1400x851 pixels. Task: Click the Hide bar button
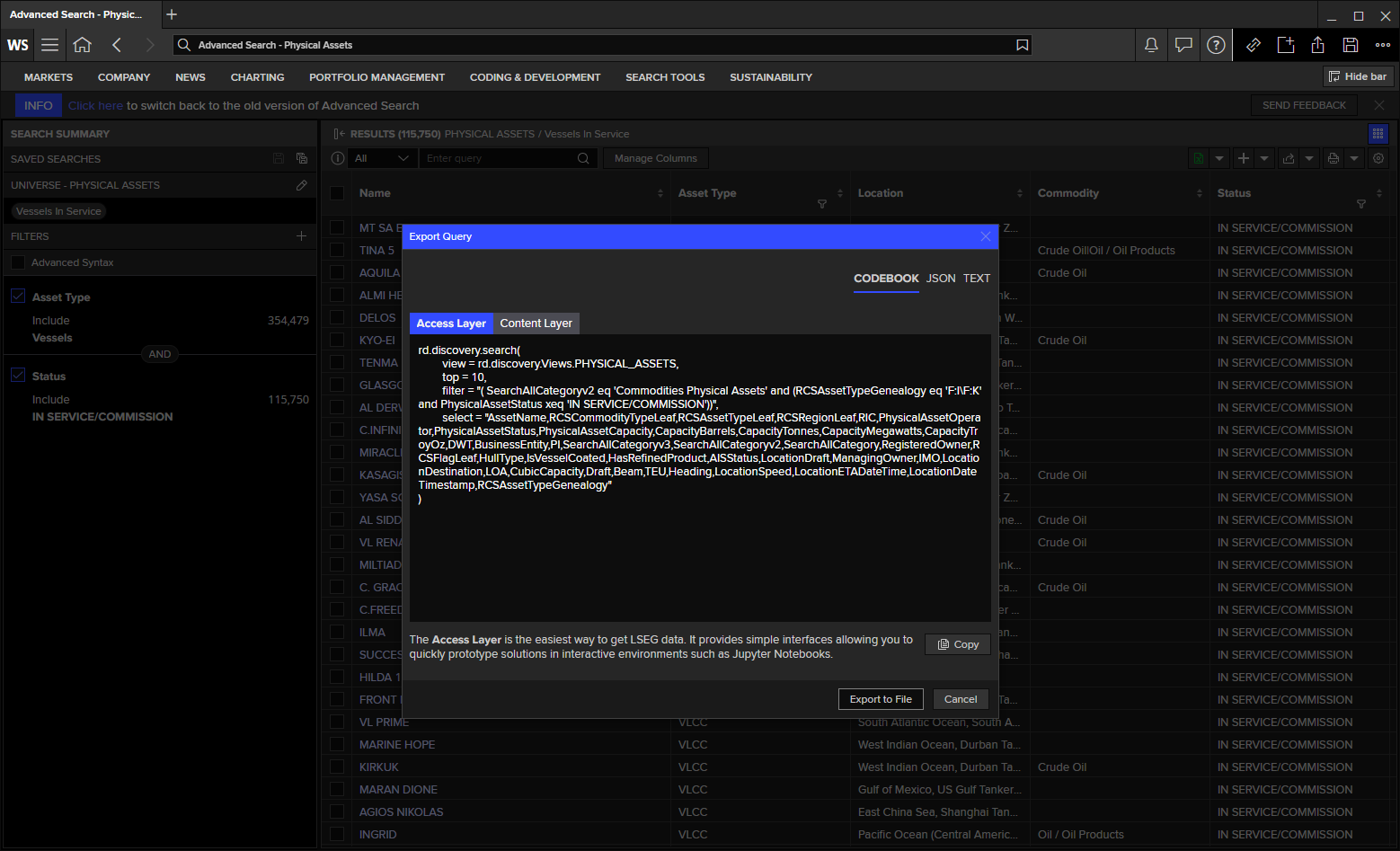point(1358,76)
